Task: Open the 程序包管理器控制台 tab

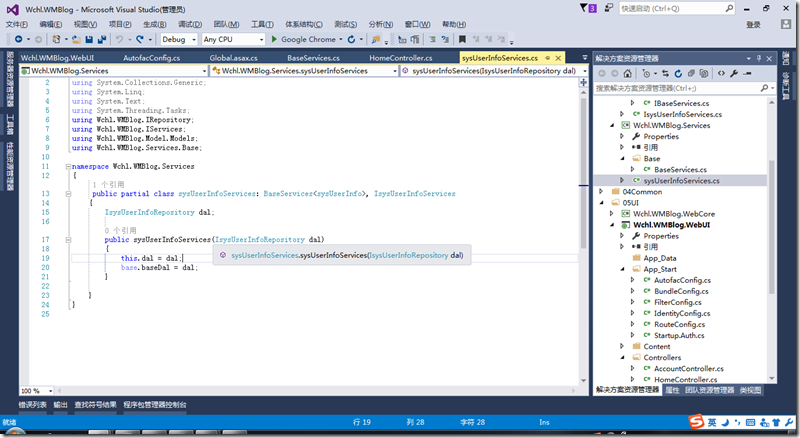Action: (x=155, y=405)
